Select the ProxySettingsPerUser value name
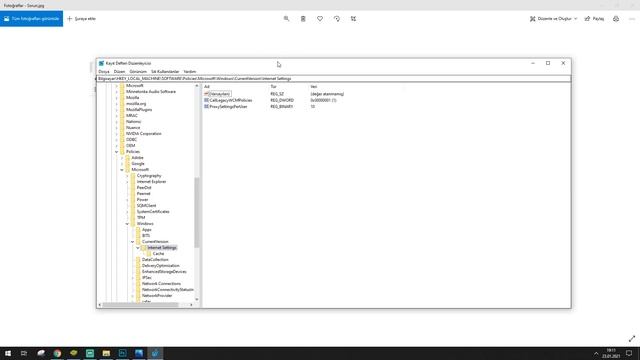 coord(228,106)
